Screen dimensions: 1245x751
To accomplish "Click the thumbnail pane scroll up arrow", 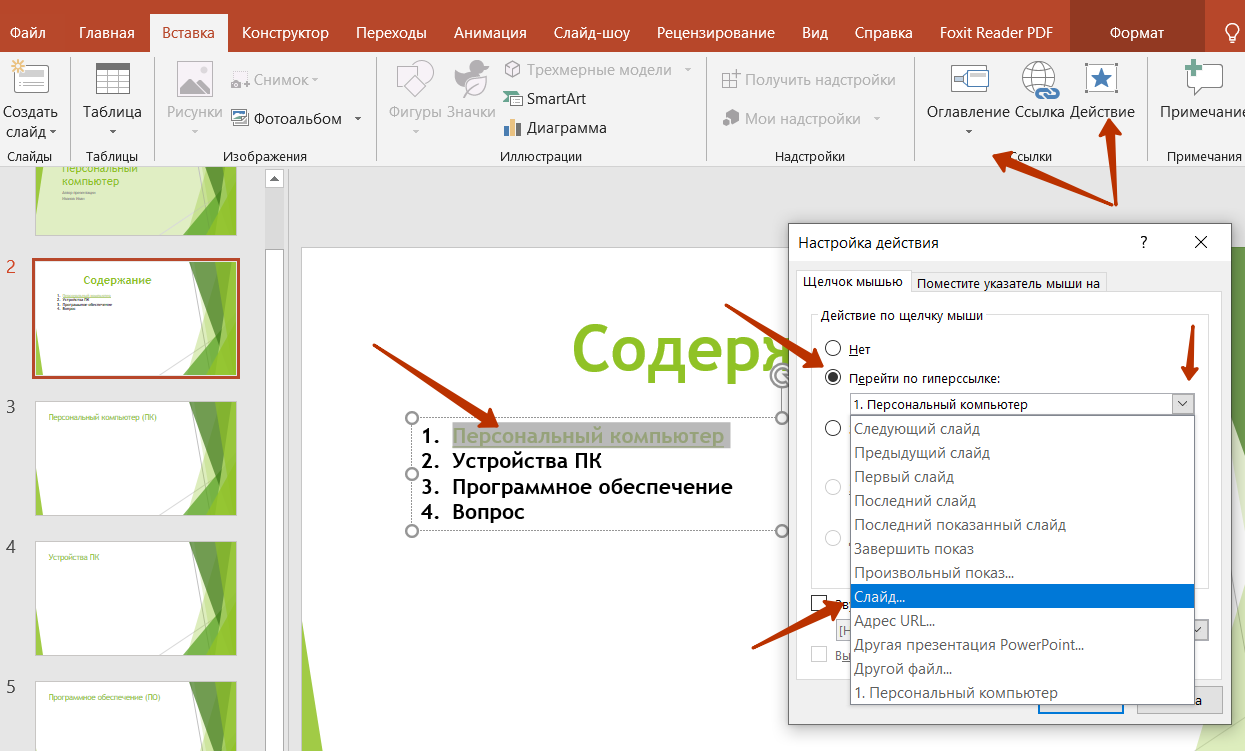I will coord(274,179).
